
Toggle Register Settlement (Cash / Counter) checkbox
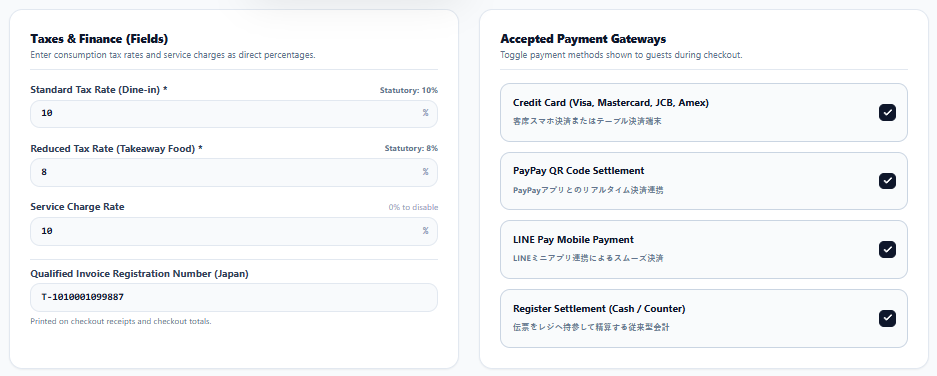[x=887, y=319]
